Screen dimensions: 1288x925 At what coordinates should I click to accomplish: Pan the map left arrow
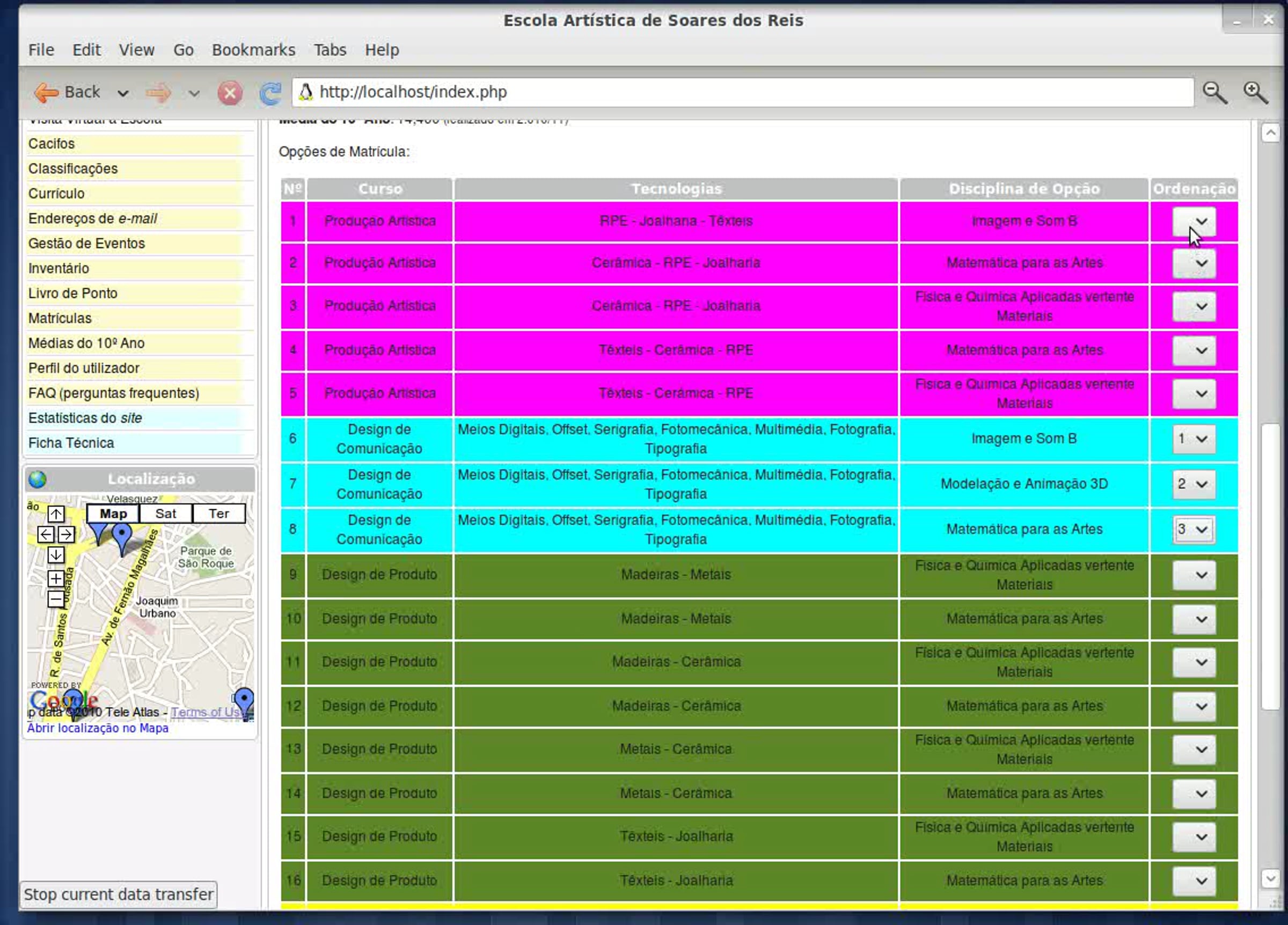tap(46, 534)
